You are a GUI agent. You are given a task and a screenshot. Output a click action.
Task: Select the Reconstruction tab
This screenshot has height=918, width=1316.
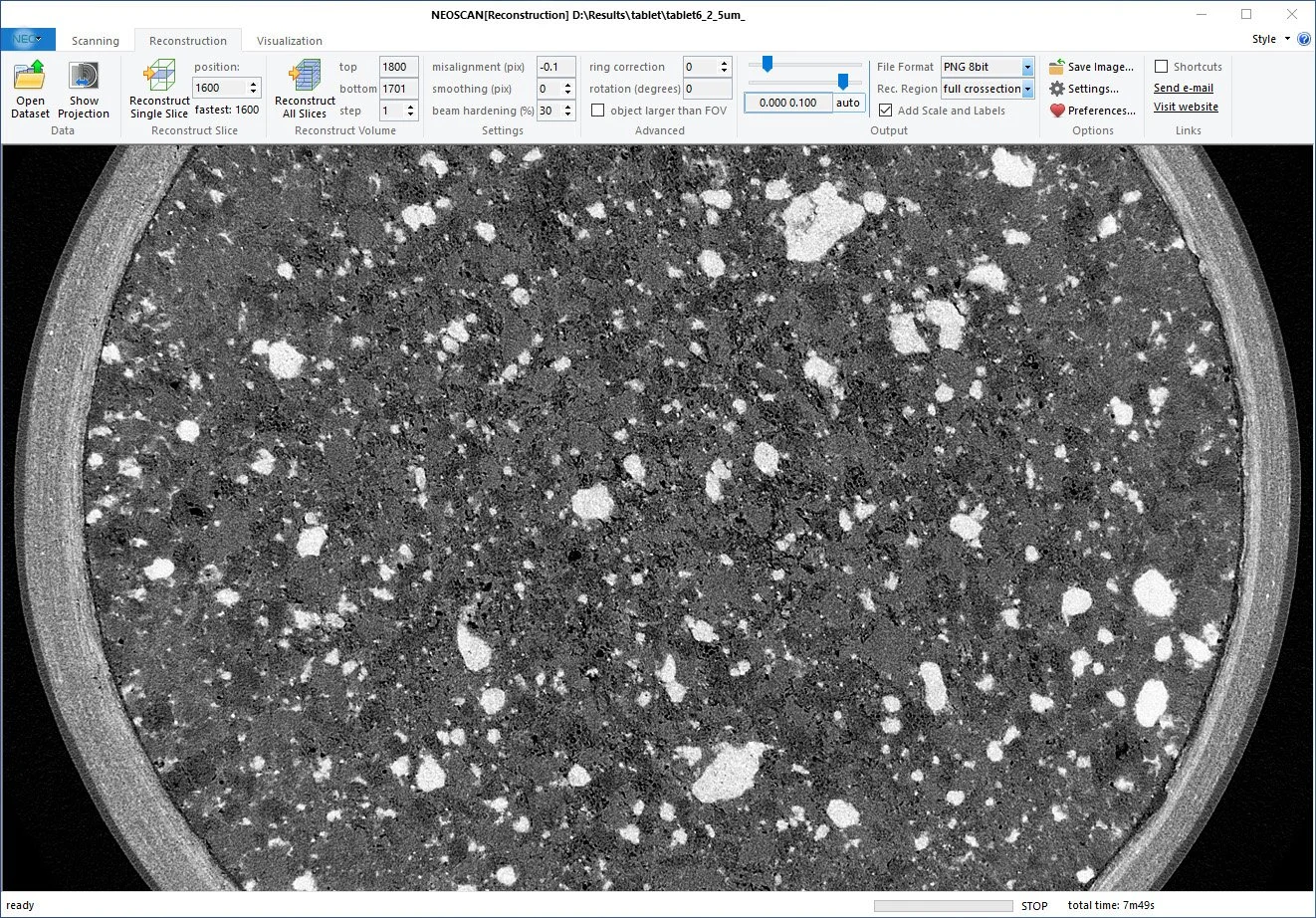[188, 41]
